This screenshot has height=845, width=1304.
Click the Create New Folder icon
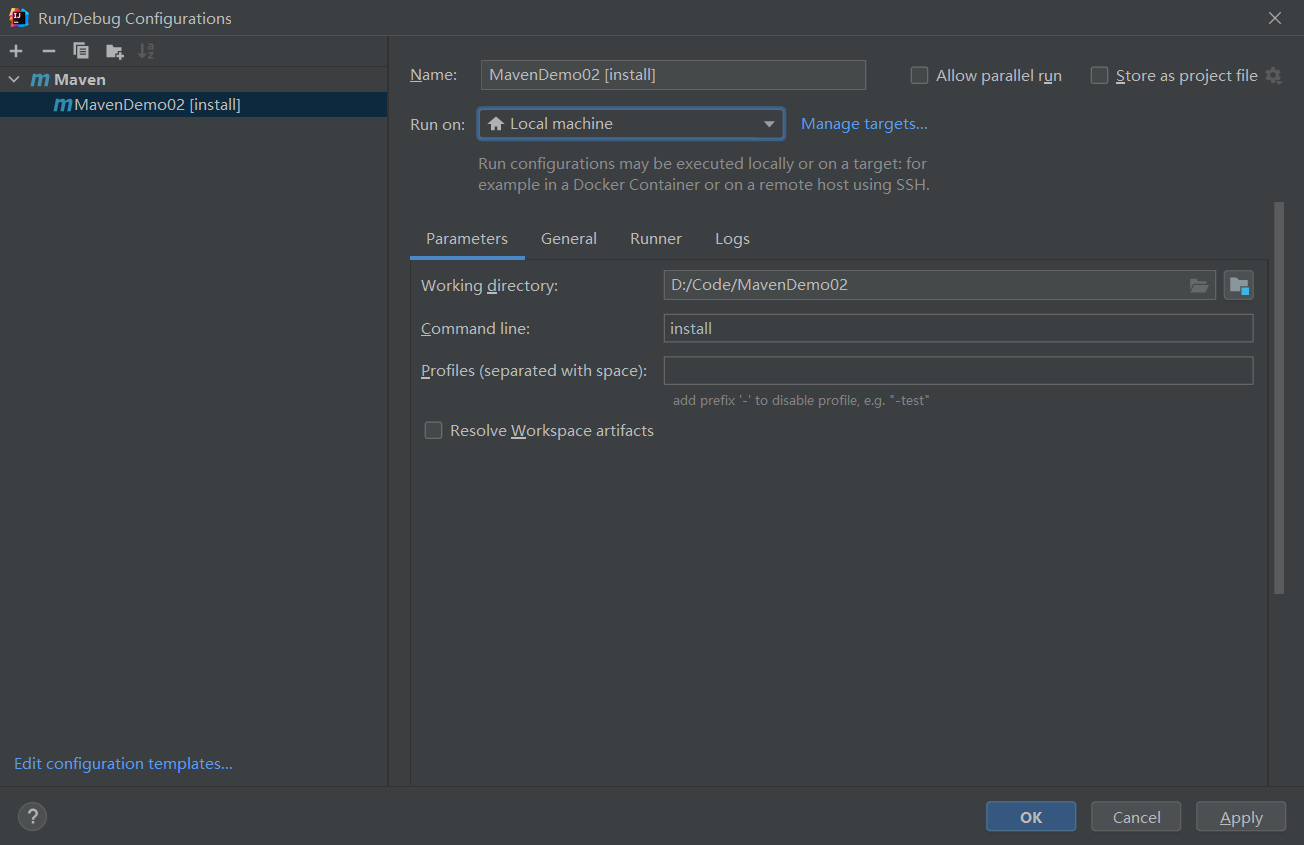(115, 51)
